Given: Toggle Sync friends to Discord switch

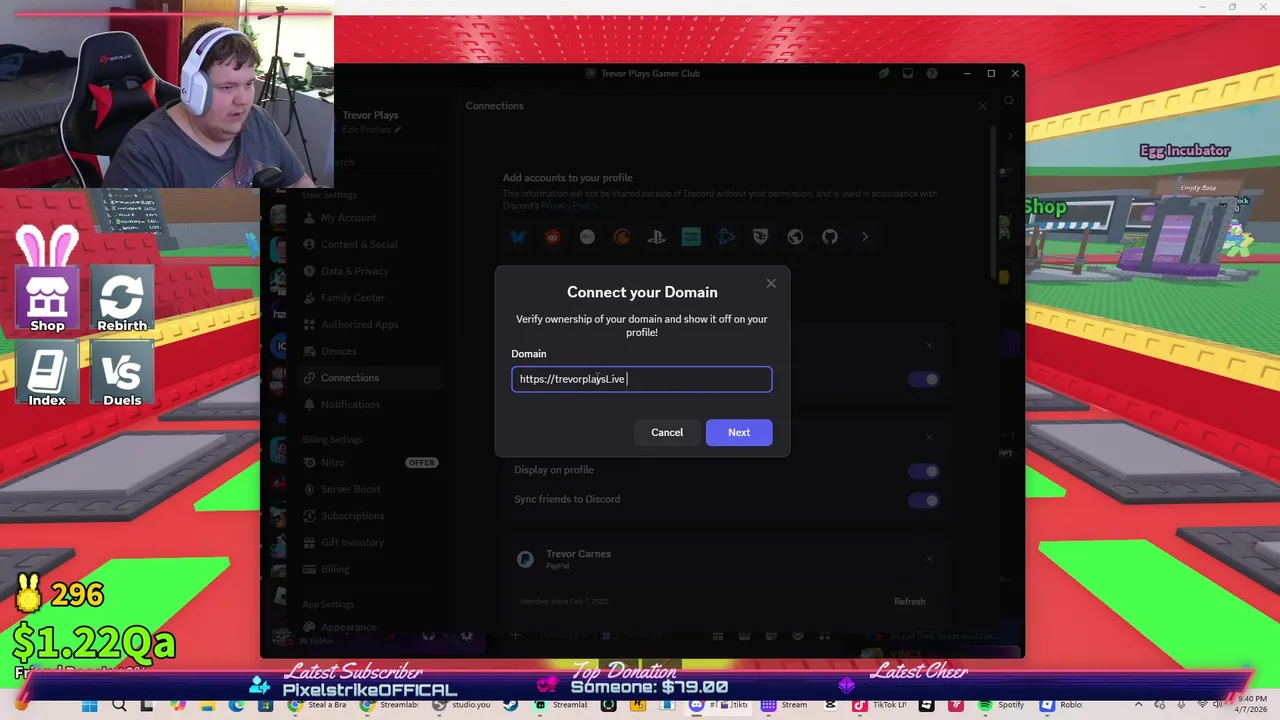Looking at the screenshot, I should click(x=925, y=500).
